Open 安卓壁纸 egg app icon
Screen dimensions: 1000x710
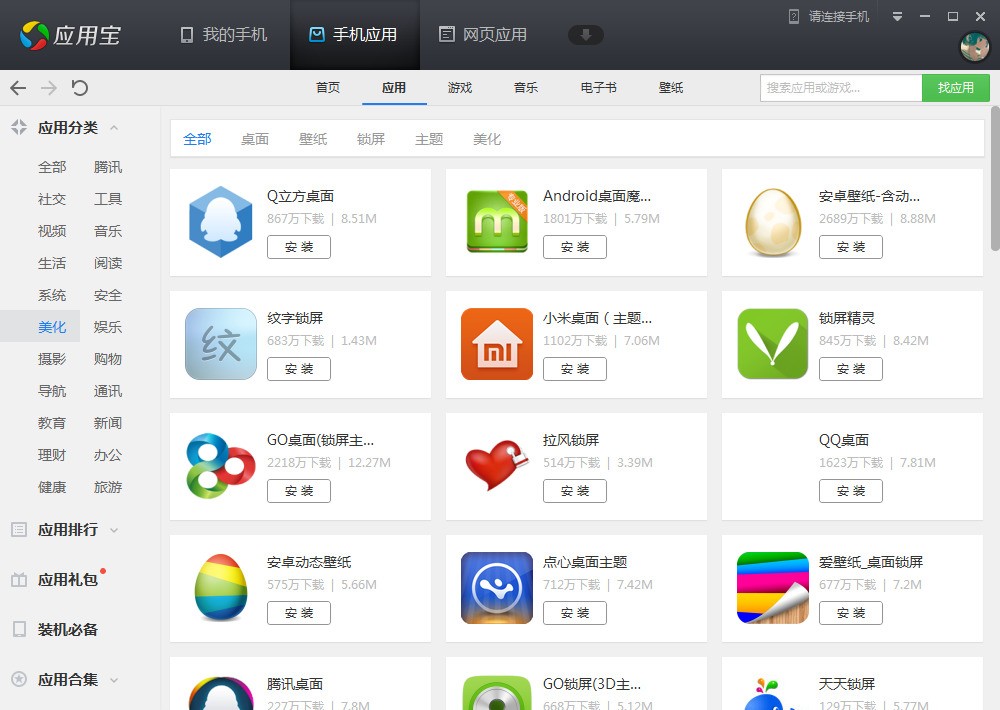[773, 222]
